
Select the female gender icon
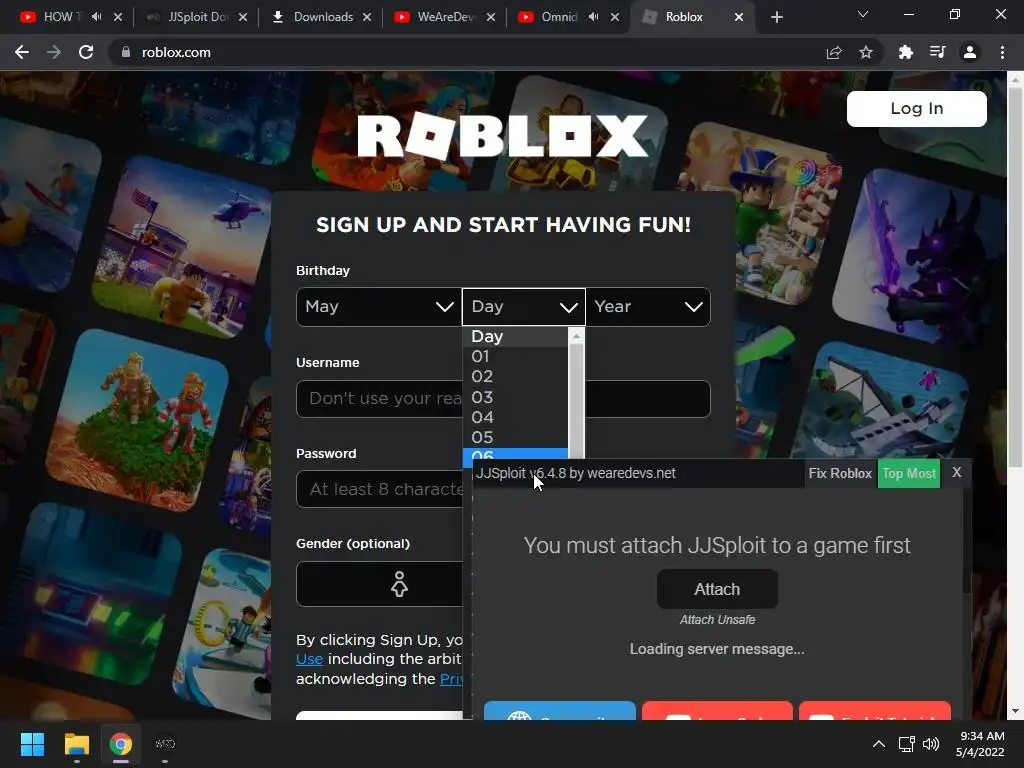pyautogui.click(x=399, y=584)
